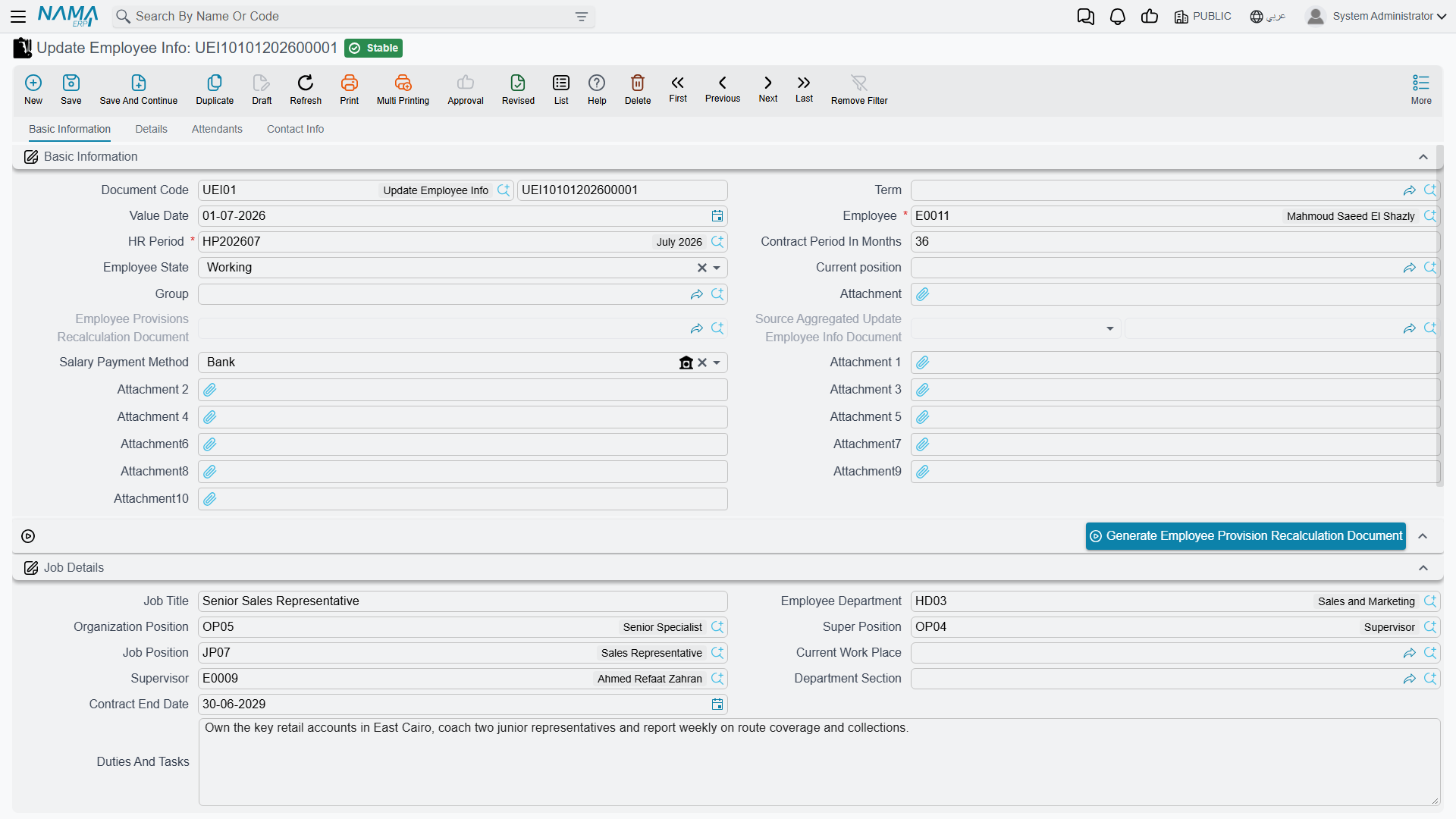Screen dimensions: 1456x819
Task: Select the Basic Information tab
Action: click(x=70, y=129)
